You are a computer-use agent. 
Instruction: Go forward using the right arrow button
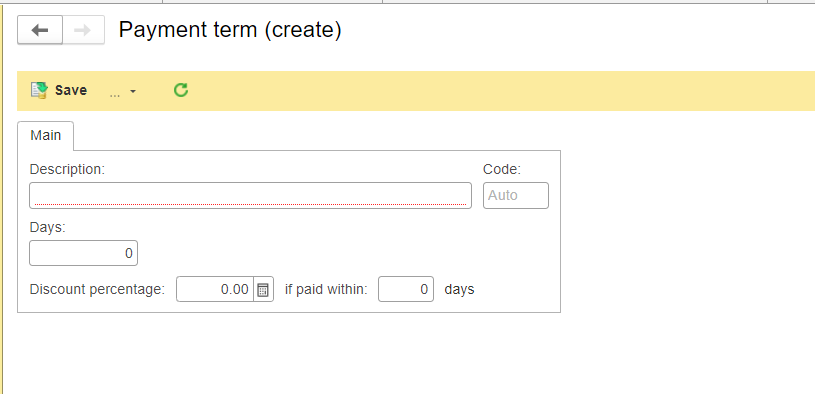tap(83, 30)
